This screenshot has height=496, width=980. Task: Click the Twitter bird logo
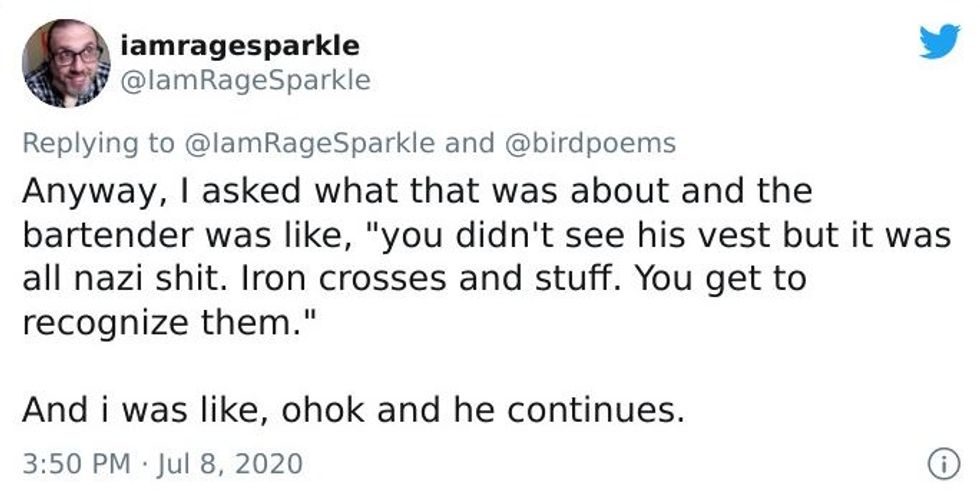[x=939, y=42]
